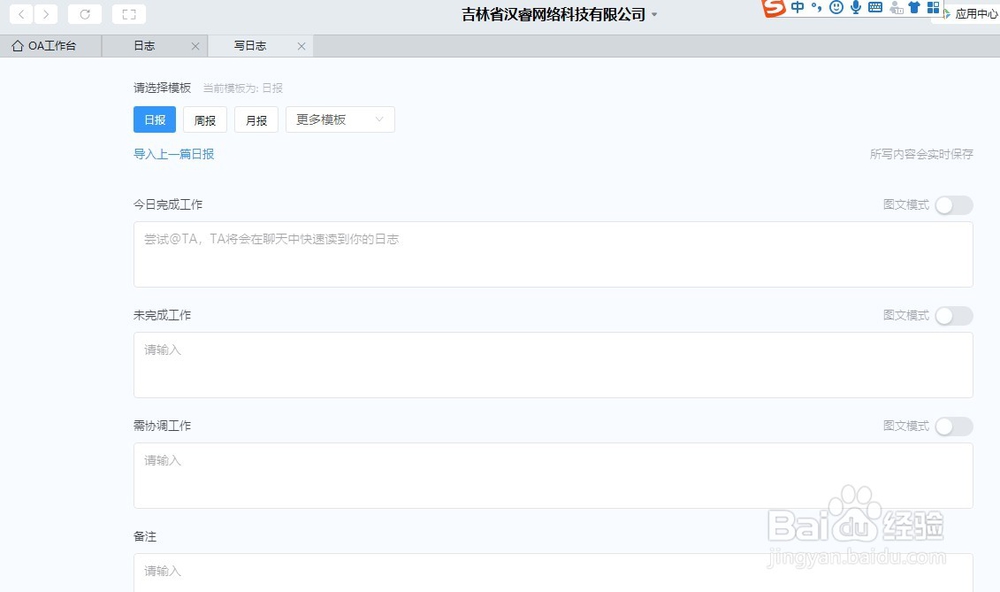Select the 日报 template
Screen dimensions: 1000x592
click(154, 120)
